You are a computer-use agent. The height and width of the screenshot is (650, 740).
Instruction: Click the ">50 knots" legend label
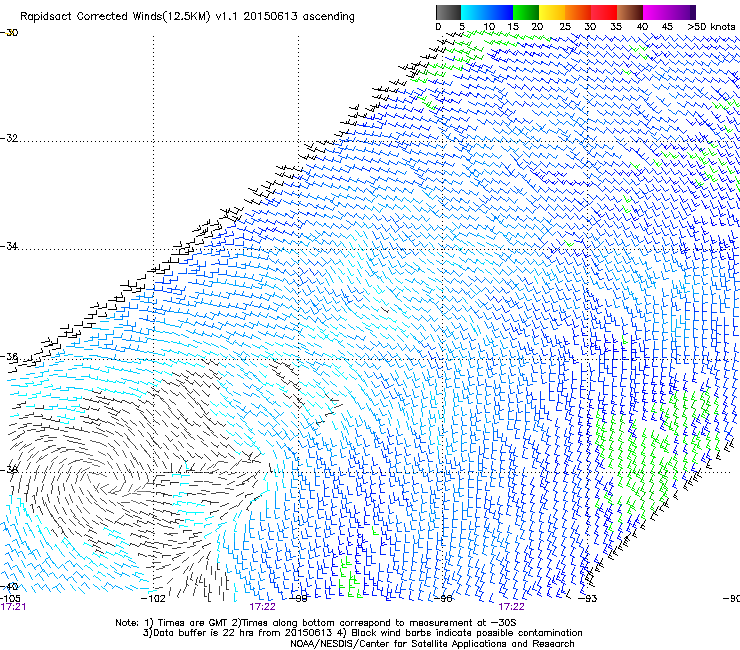click(711, 26)
